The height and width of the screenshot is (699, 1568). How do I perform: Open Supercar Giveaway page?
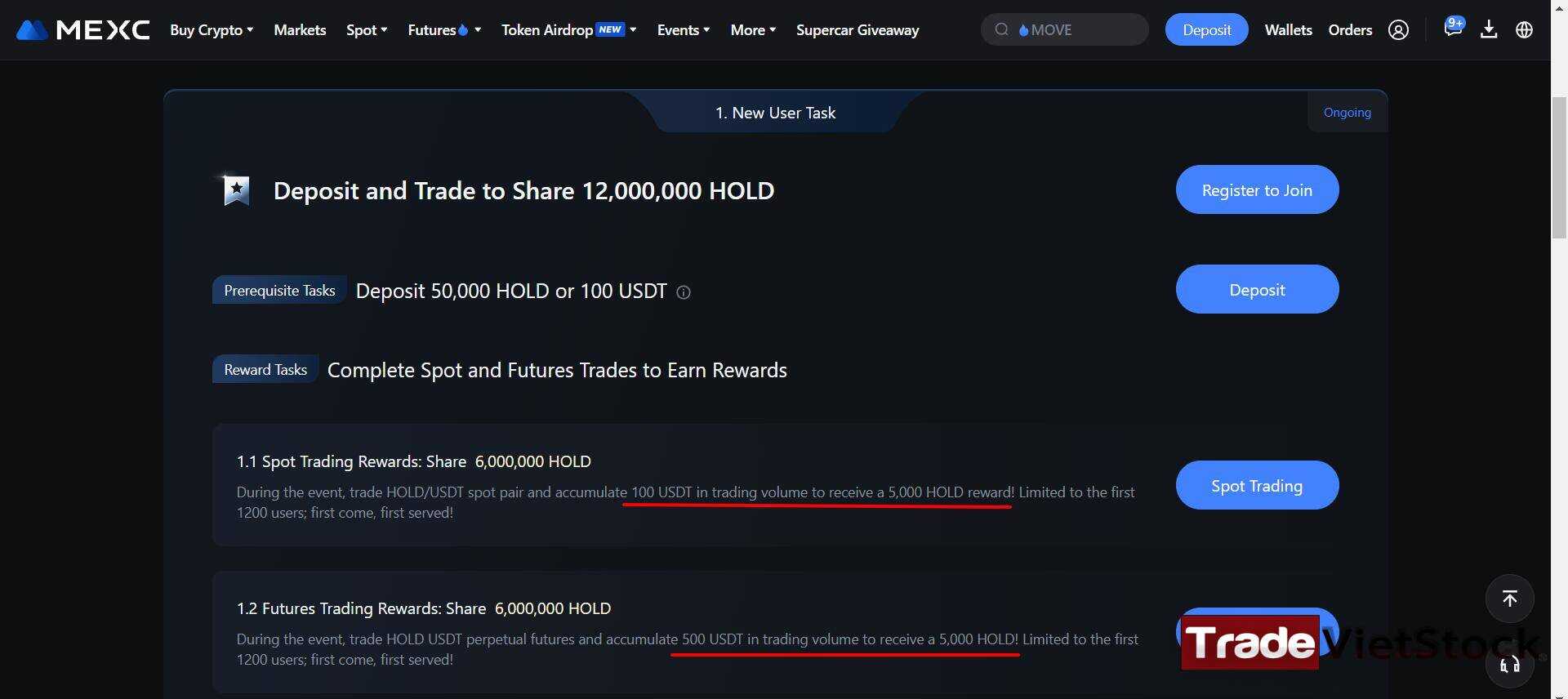click(x=857, y=30)
